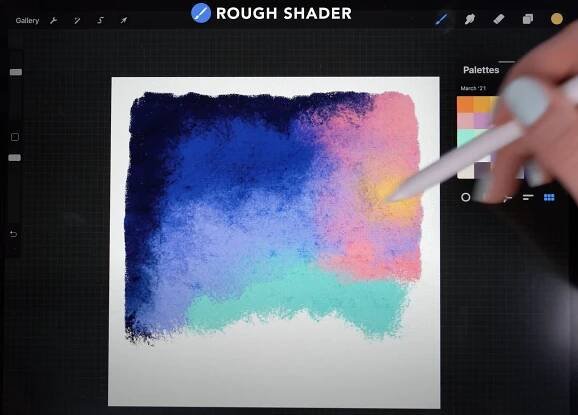578x415 pixels.
Task: Return to the Gallery
Action: 27,21
